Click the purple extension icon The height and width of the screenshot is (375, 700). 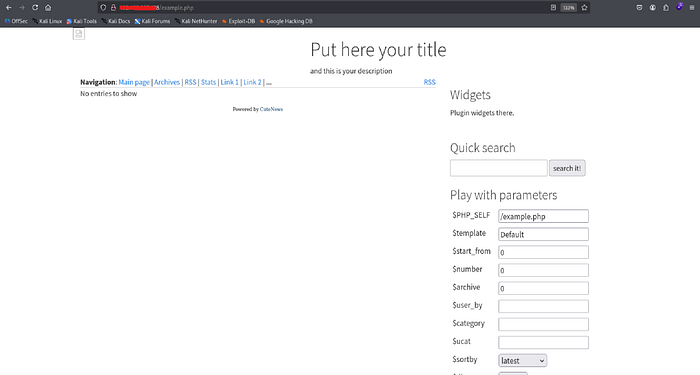point(679,7)
